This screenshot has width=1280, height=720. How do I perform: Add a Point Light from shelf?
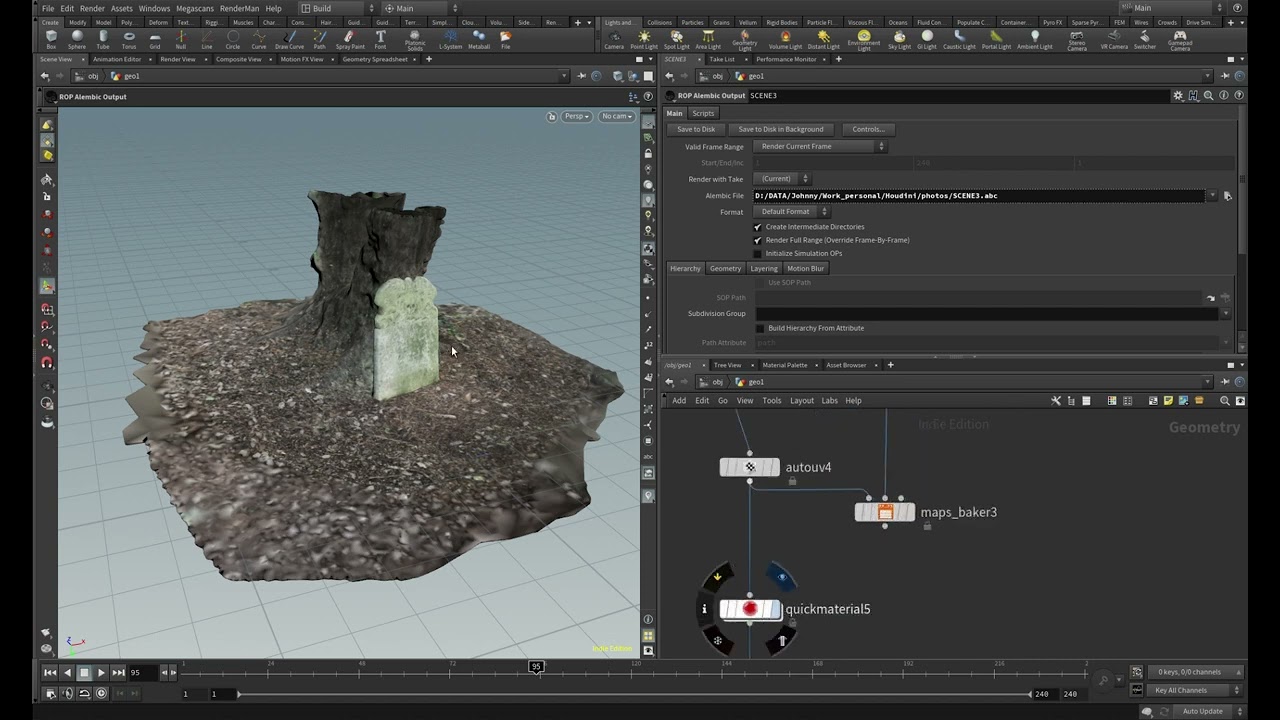pyautogui.click(x=644, y=39)
